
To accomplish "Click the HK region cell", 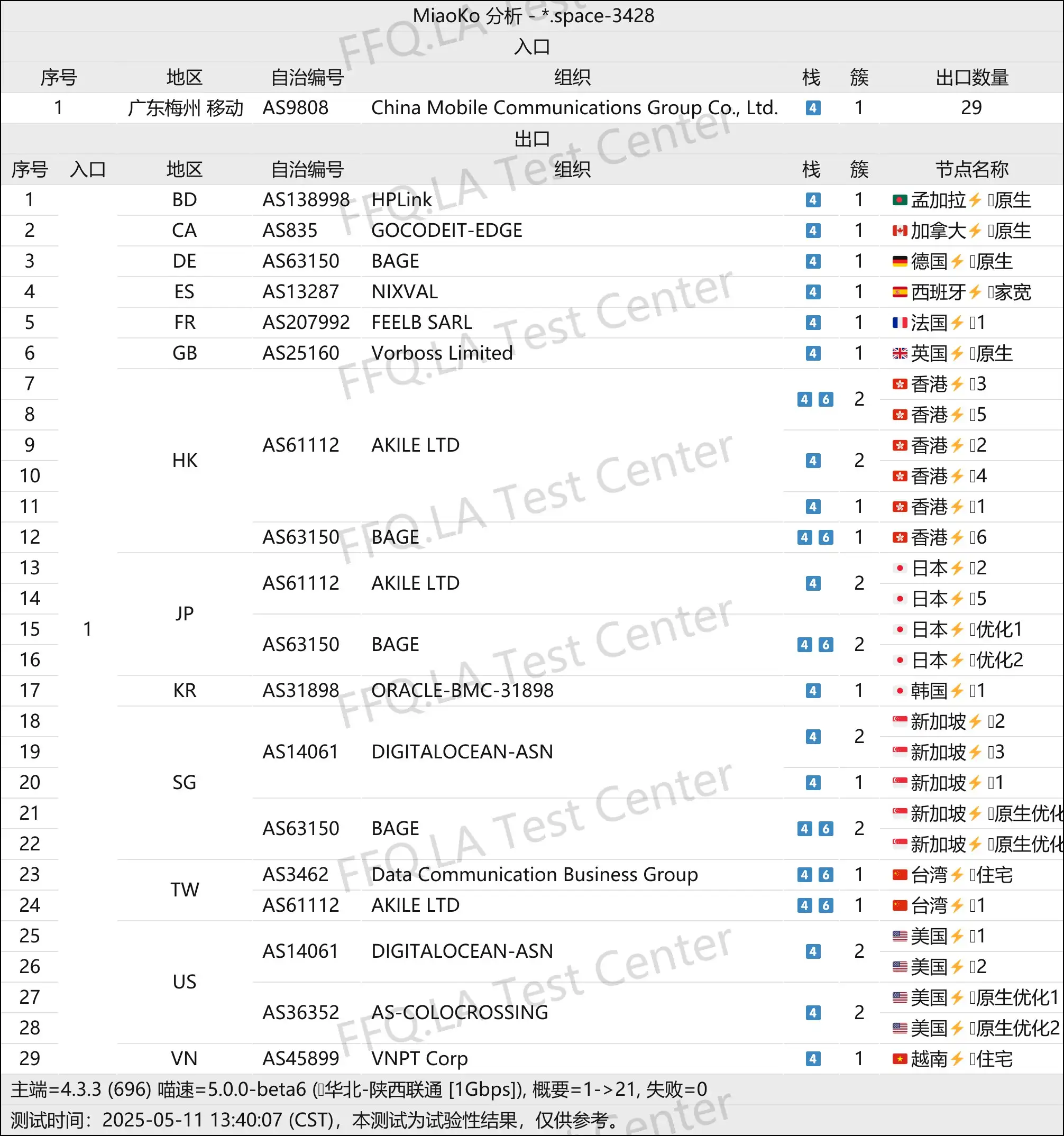I will (x=185, y=461).
